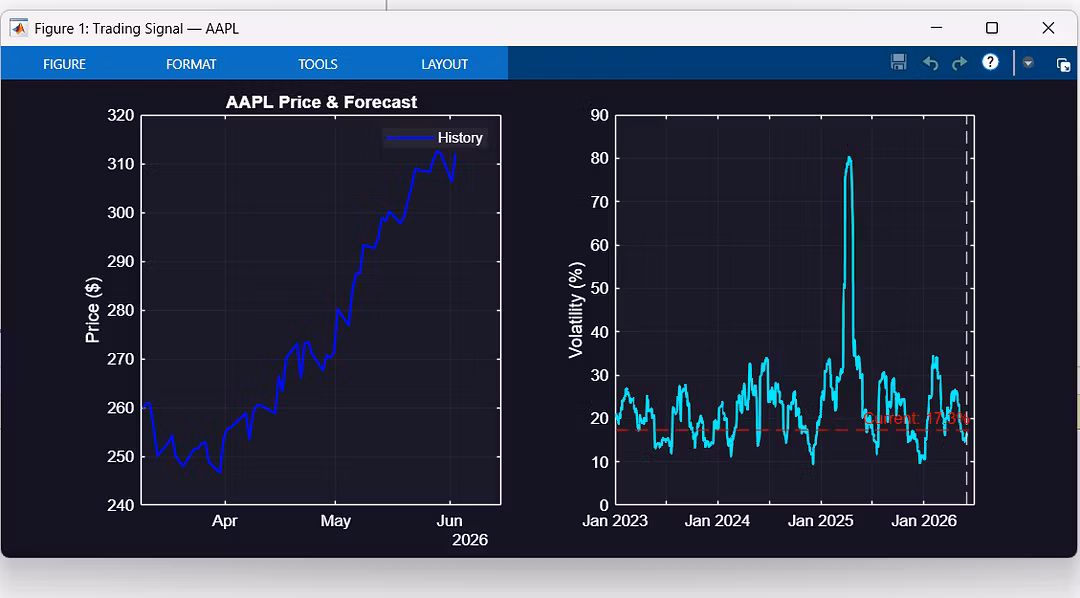Click the 'May' x-axis tick label
Image resolution: width=1080 pixels, height=598 pixels.
(335, 521)
